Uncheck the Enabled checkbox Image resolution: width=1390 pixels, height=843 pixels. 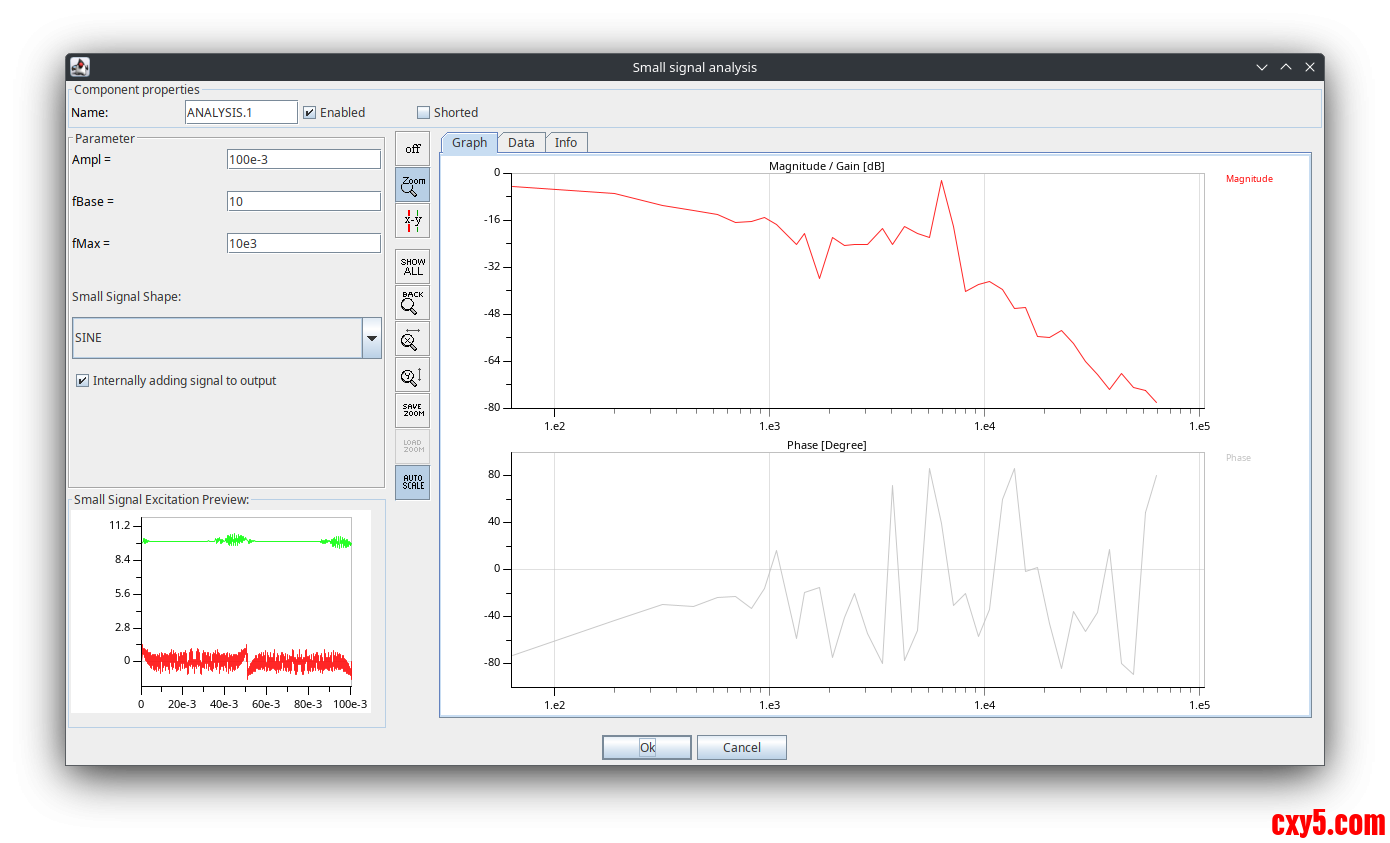point(310,113)
